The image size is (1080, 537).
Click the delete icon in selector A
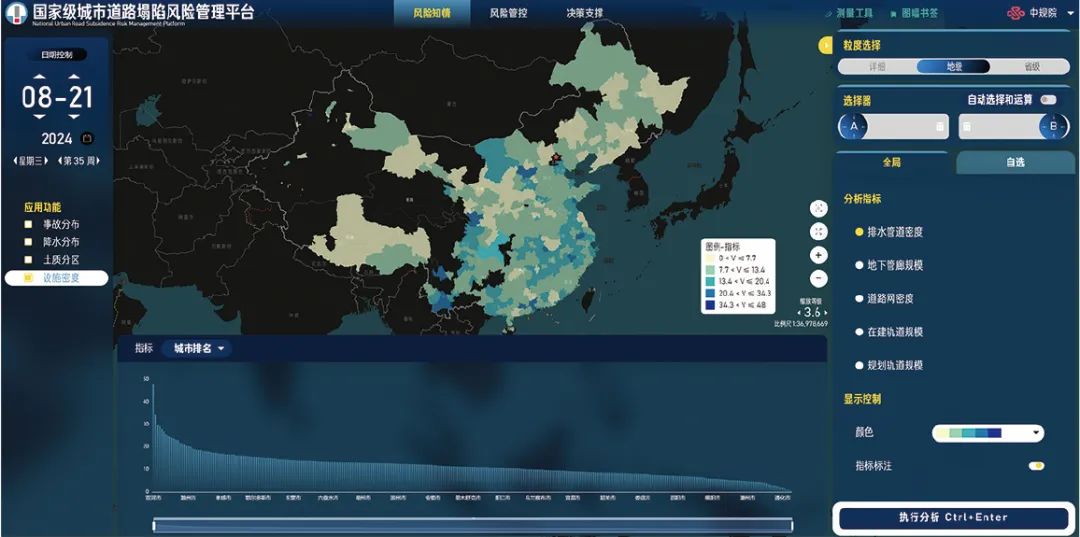939,127
